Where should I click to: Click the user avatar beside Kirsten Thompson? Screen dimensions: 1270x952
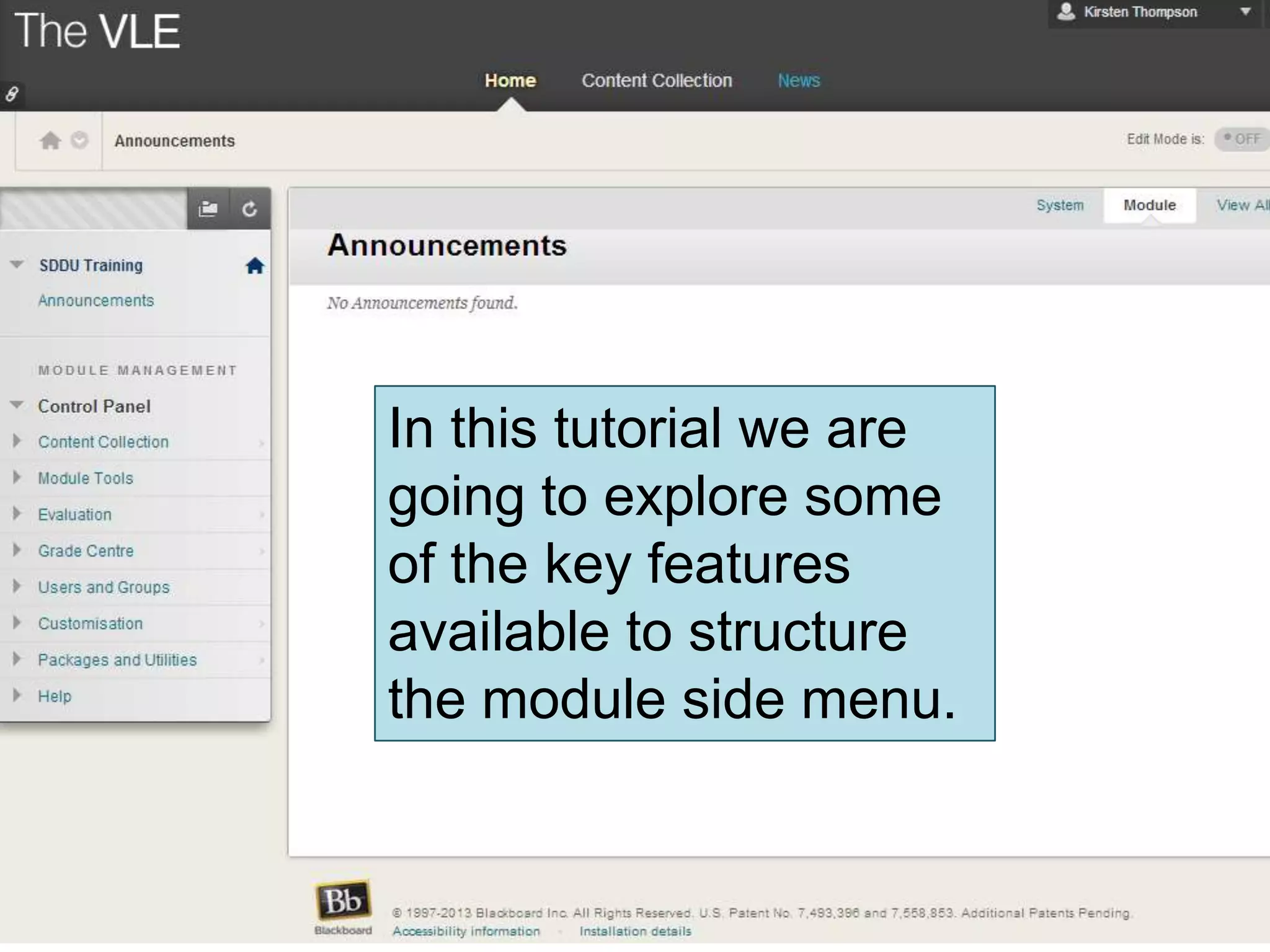[x=1065, y=12]
